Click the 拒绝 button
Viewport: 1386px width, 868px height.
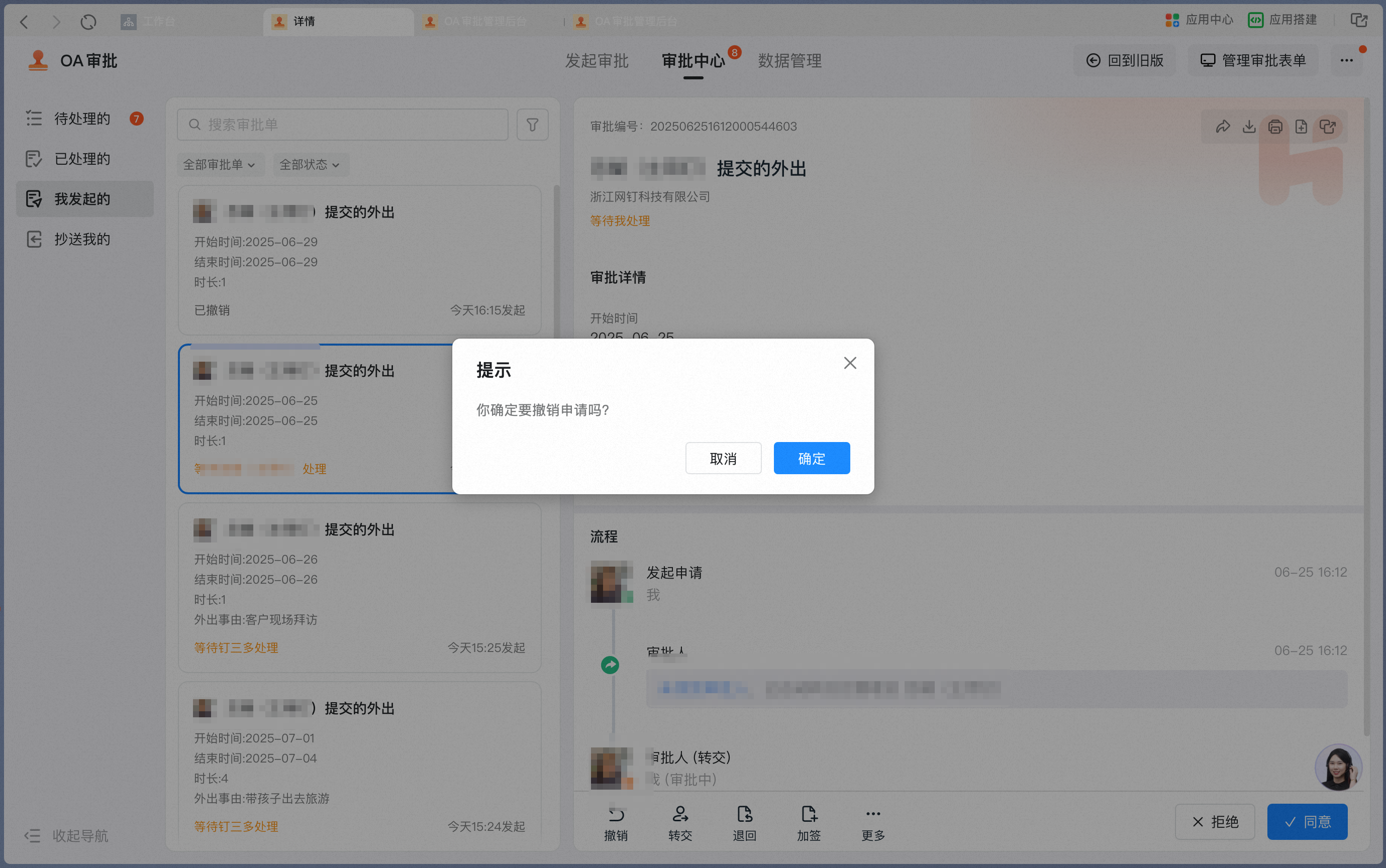coord(1215,821)
